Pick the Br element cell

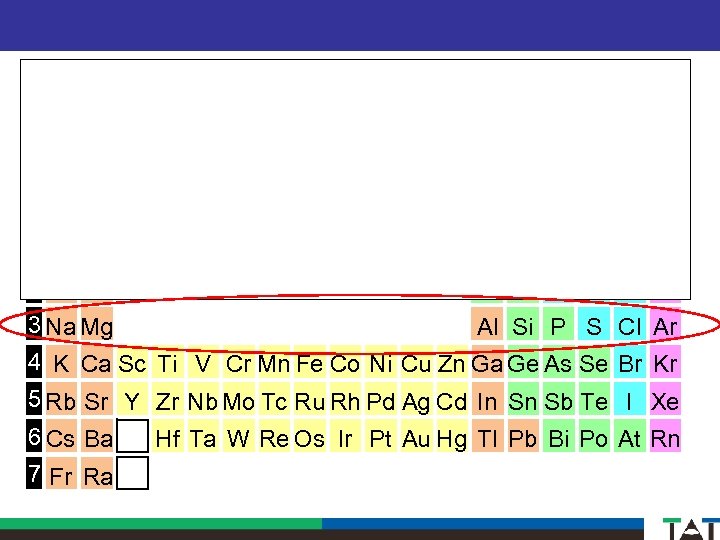(630, 362)
